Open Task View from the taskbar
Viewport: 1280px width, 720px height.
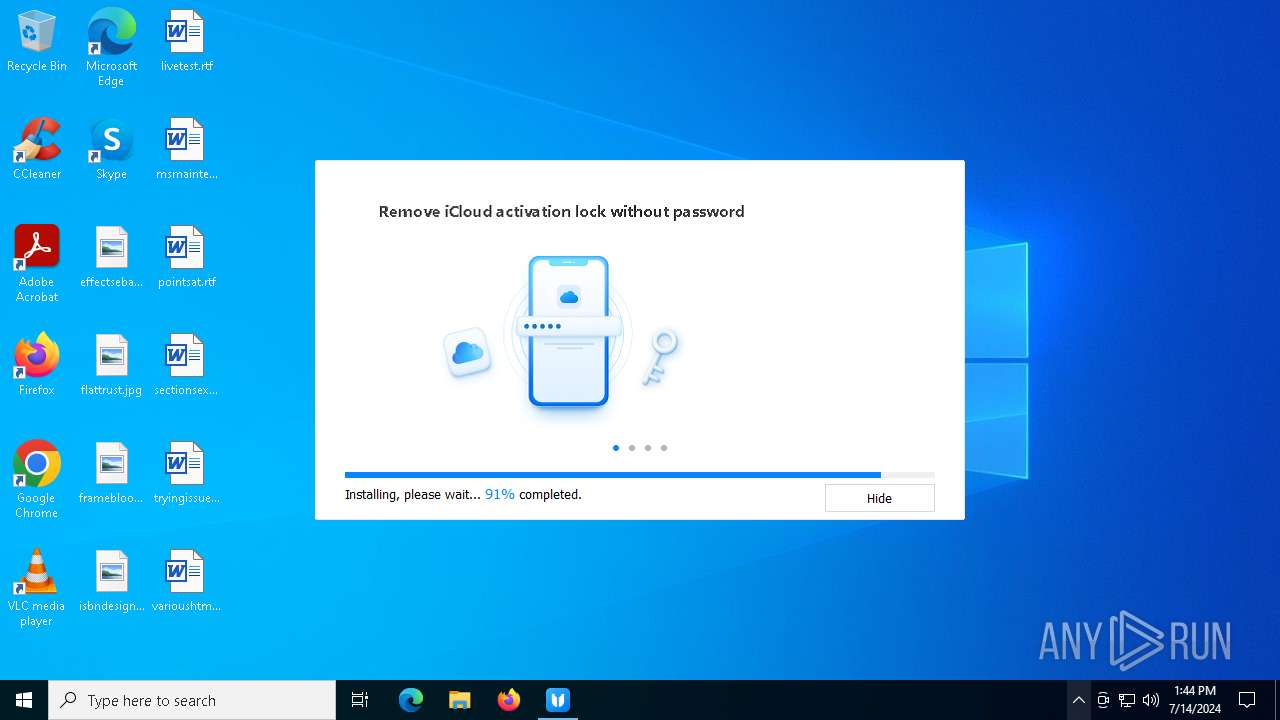coord(360,700)
